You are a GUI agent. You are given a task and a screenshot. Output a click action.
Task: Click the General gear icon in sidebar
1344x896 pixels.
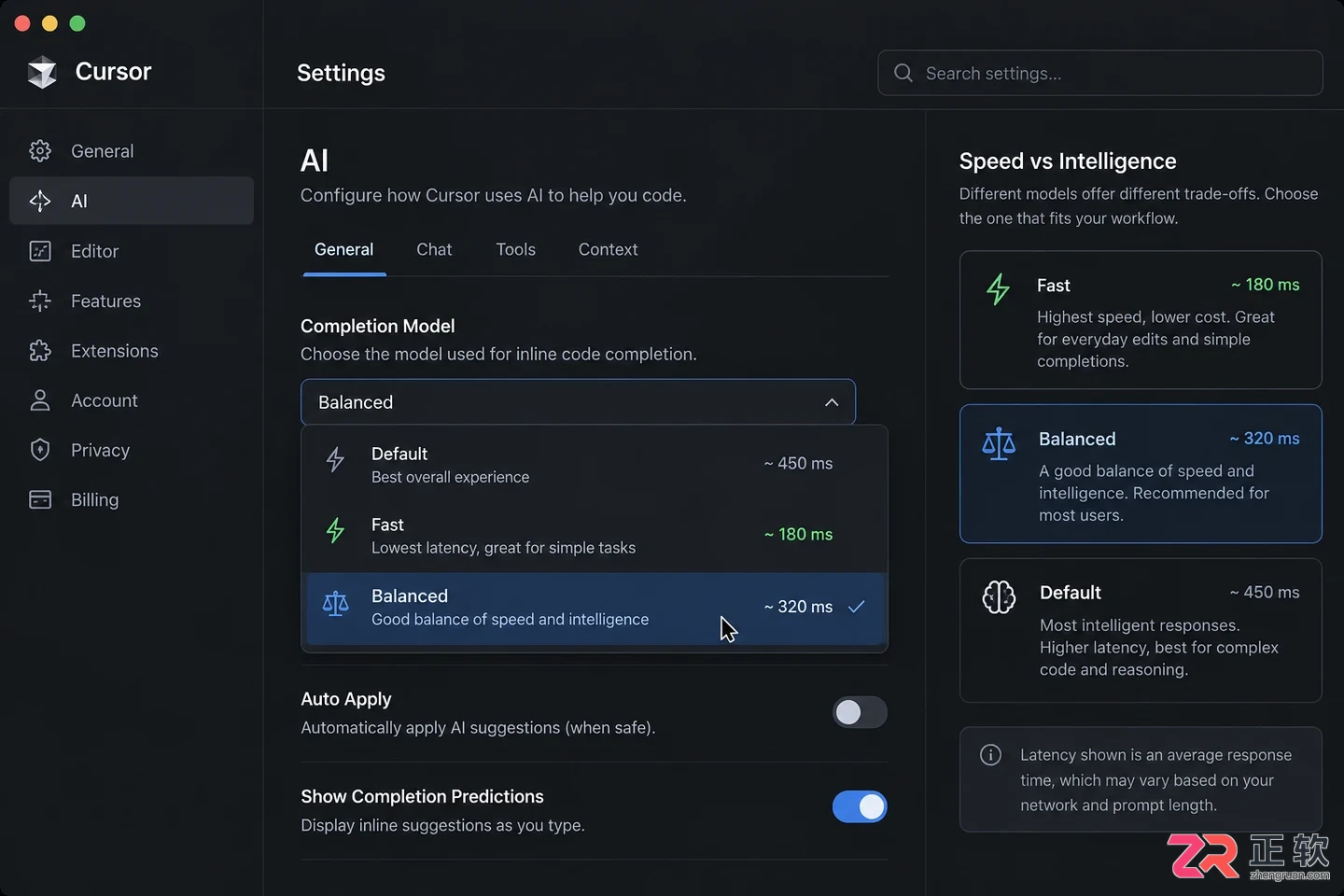pos(40,151)
